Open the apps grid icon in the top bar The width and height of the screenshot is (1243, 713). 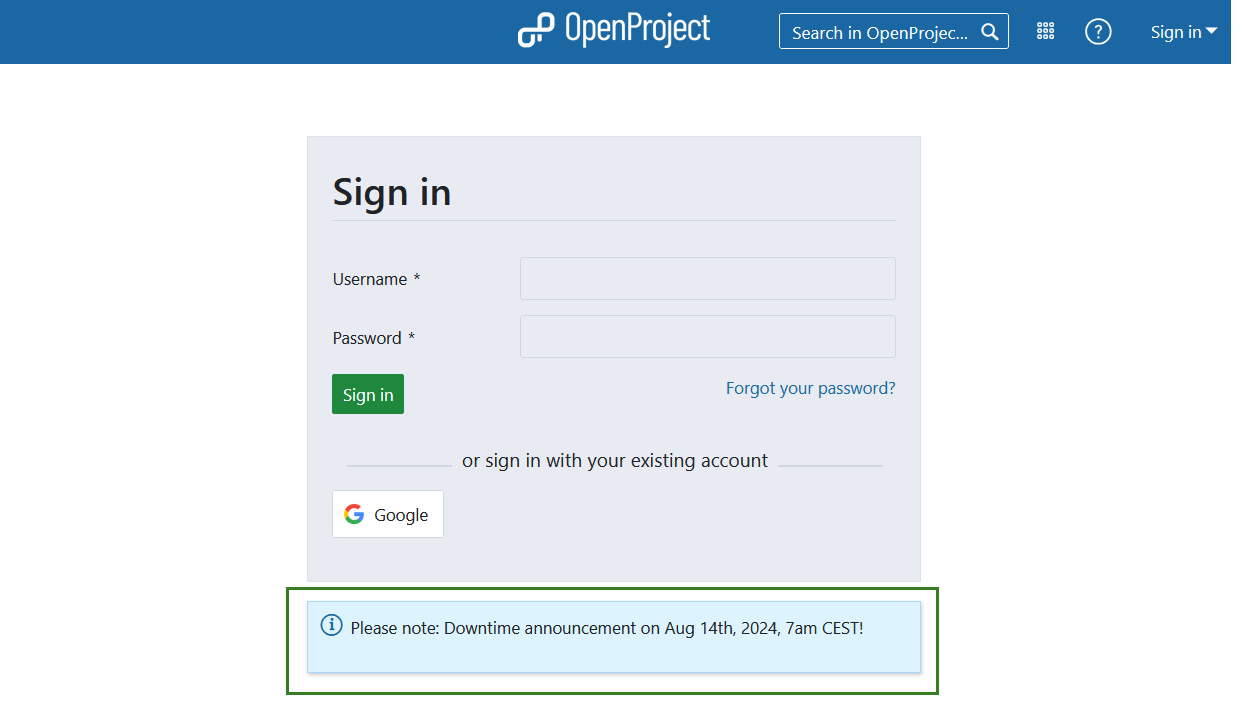1045,31
